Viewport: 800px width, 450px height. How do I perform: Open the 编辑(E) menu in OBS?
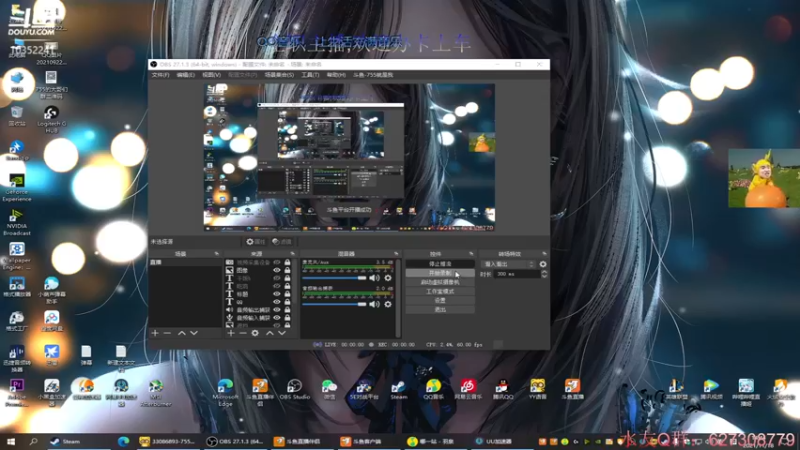coord(185,75)
